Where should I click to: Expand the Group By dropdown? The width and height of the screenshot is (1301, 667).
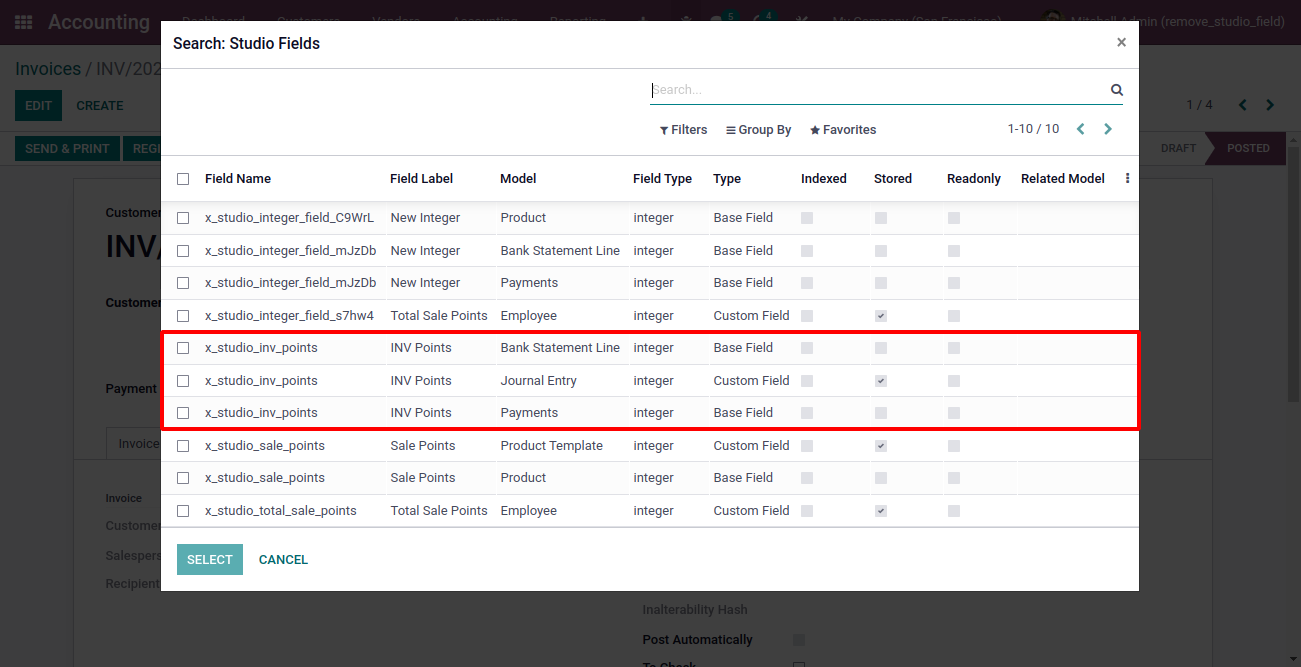(758, 130)
